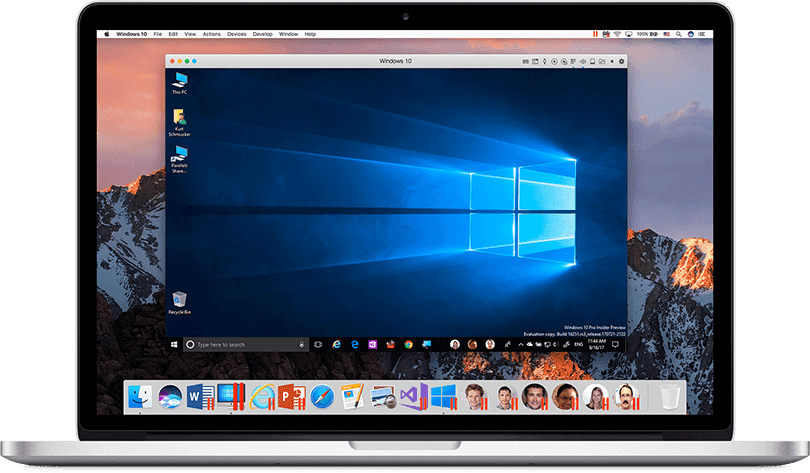
Task: Open the Window menu
Action: coord(288,34)
